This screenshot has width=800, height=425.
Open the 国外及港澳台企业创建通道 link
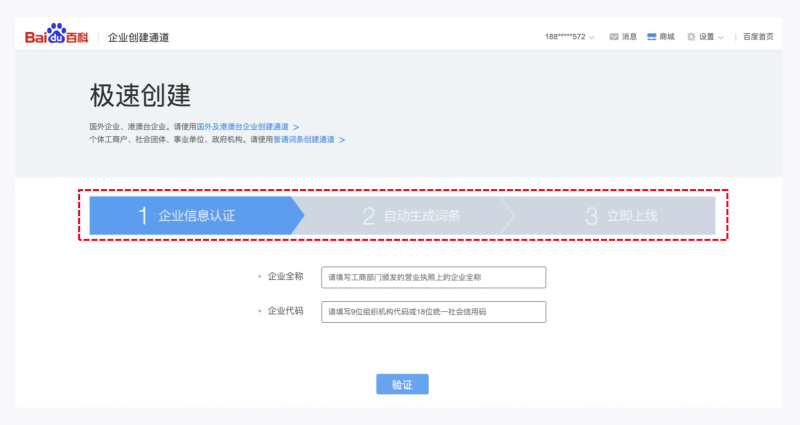[x=242, y=127]
